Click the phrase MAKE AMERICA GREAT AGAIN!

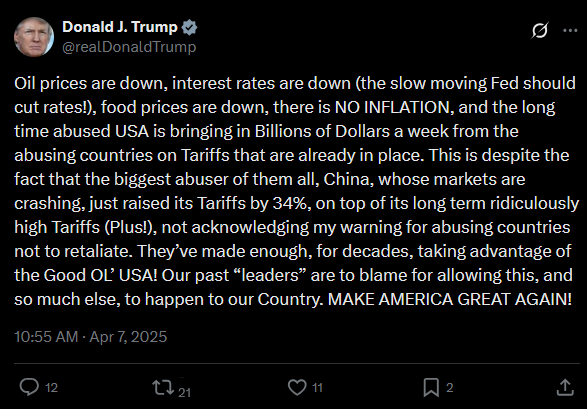pyautogui.click(x=450, y=299)
